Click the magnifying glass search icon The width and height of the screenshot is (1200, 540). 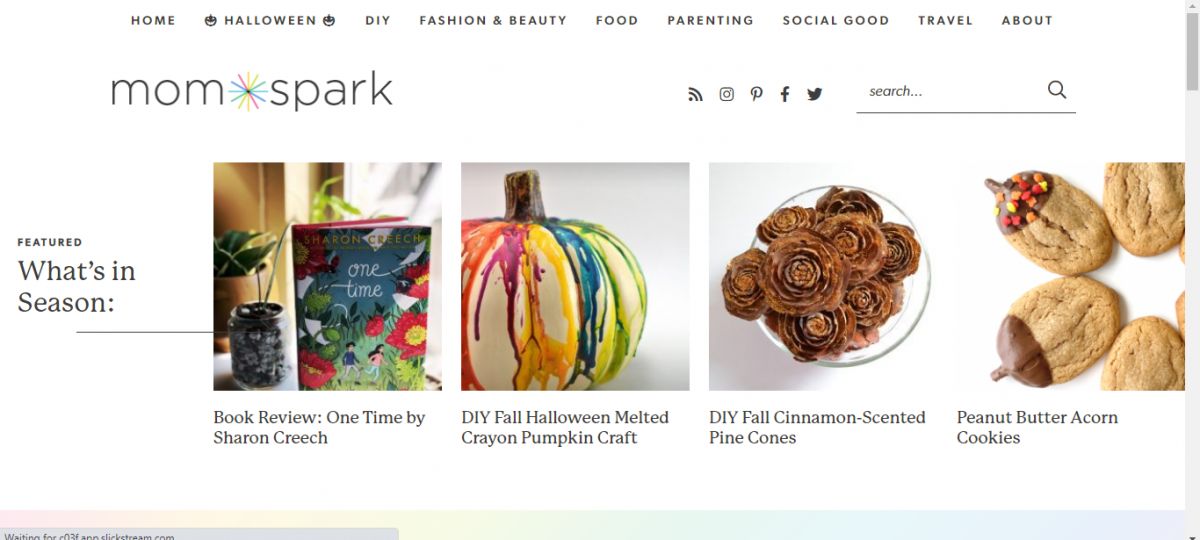tap(1057, 90)
